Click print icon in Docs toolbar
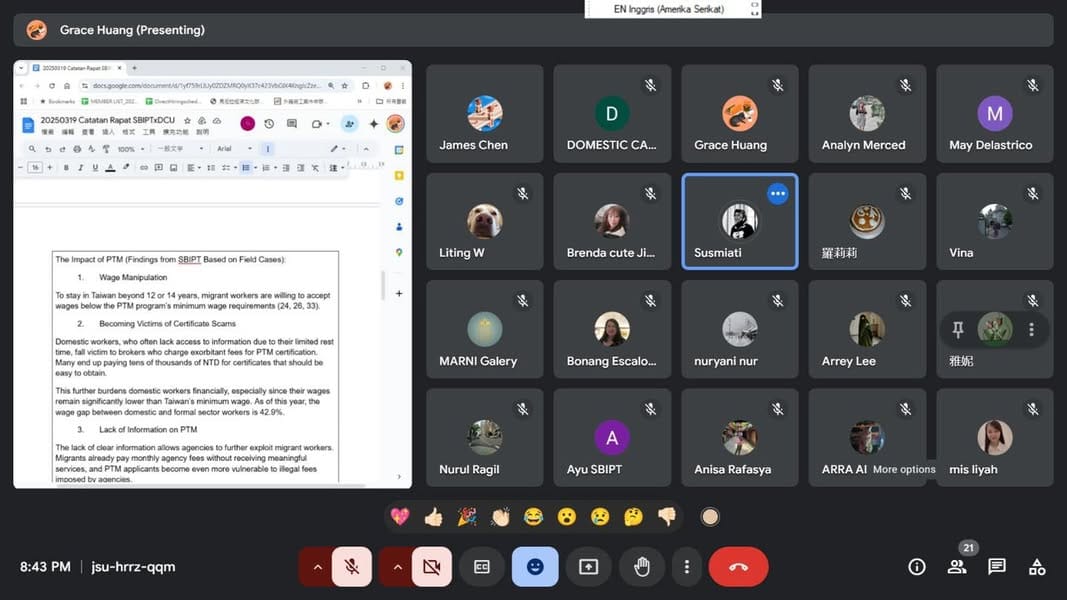 point(77,149)
